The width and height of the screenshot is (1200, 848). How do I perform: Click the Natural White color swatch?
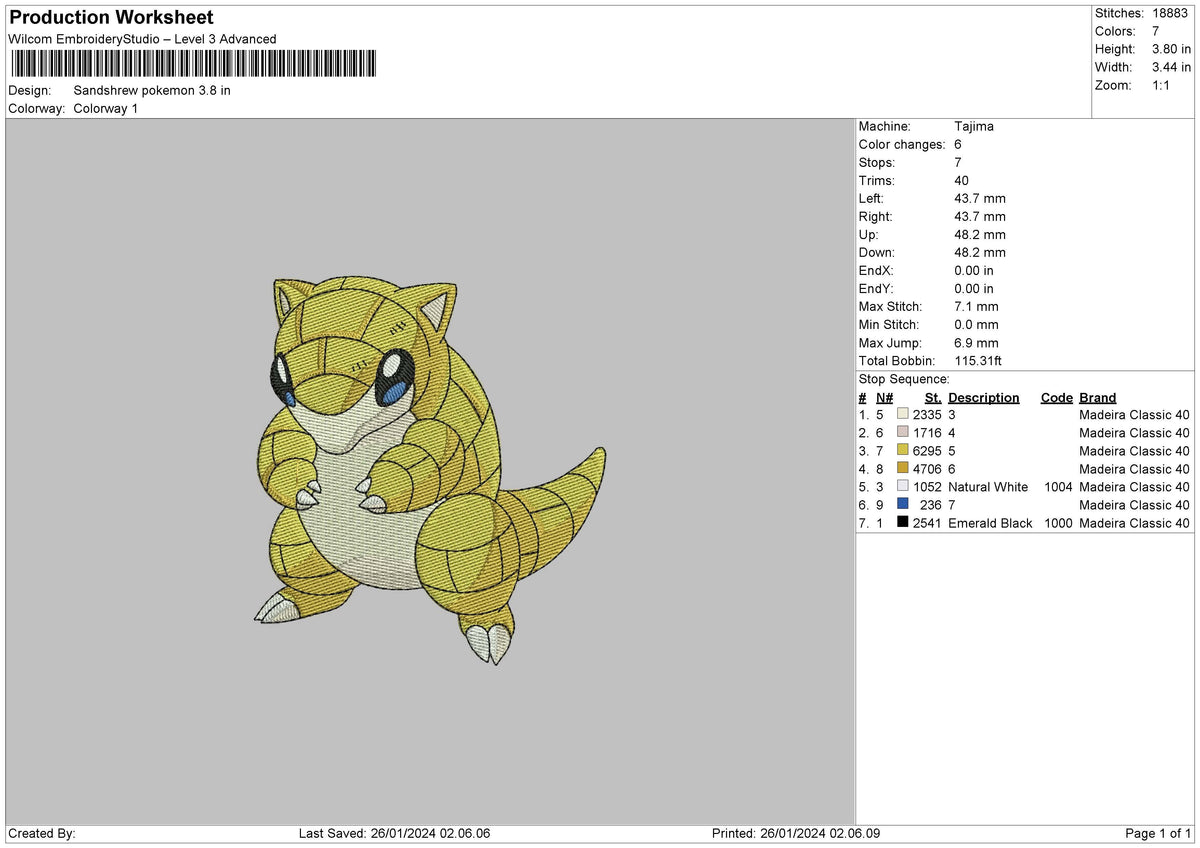(903, 487)
